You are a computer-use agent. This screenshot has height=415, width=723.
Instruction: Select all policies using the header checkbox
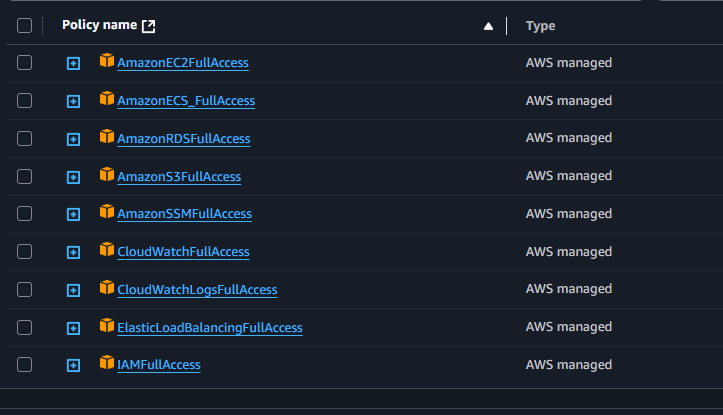click(x=25, y=26)
